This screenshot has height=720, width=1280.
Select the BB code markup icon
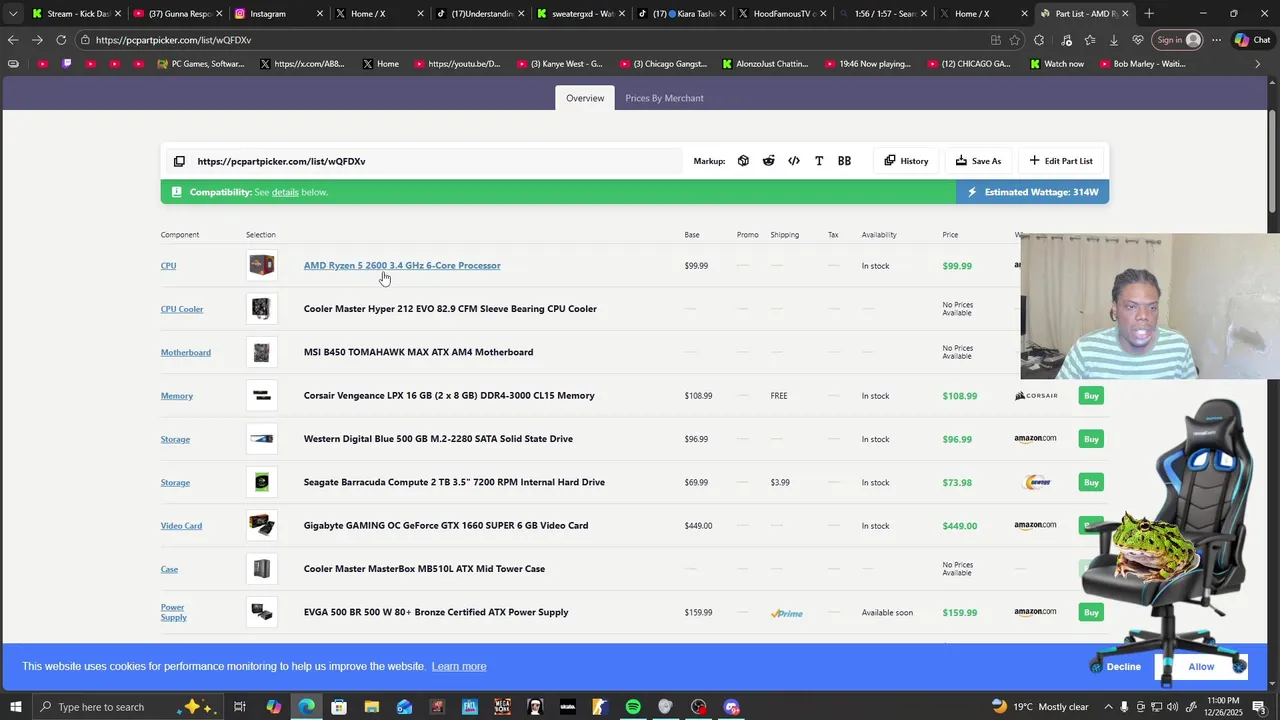[x=844, y=161]
